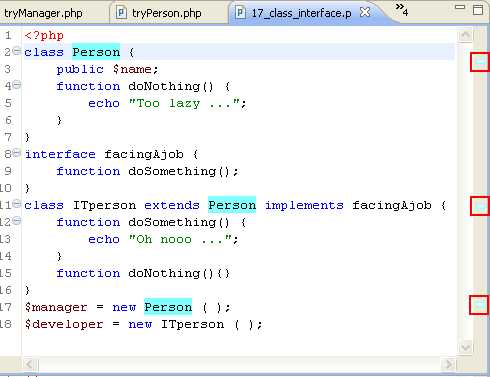Click the scroll up arrow of vertical scrollbar
Screen dimensions: 490x377
466,35
